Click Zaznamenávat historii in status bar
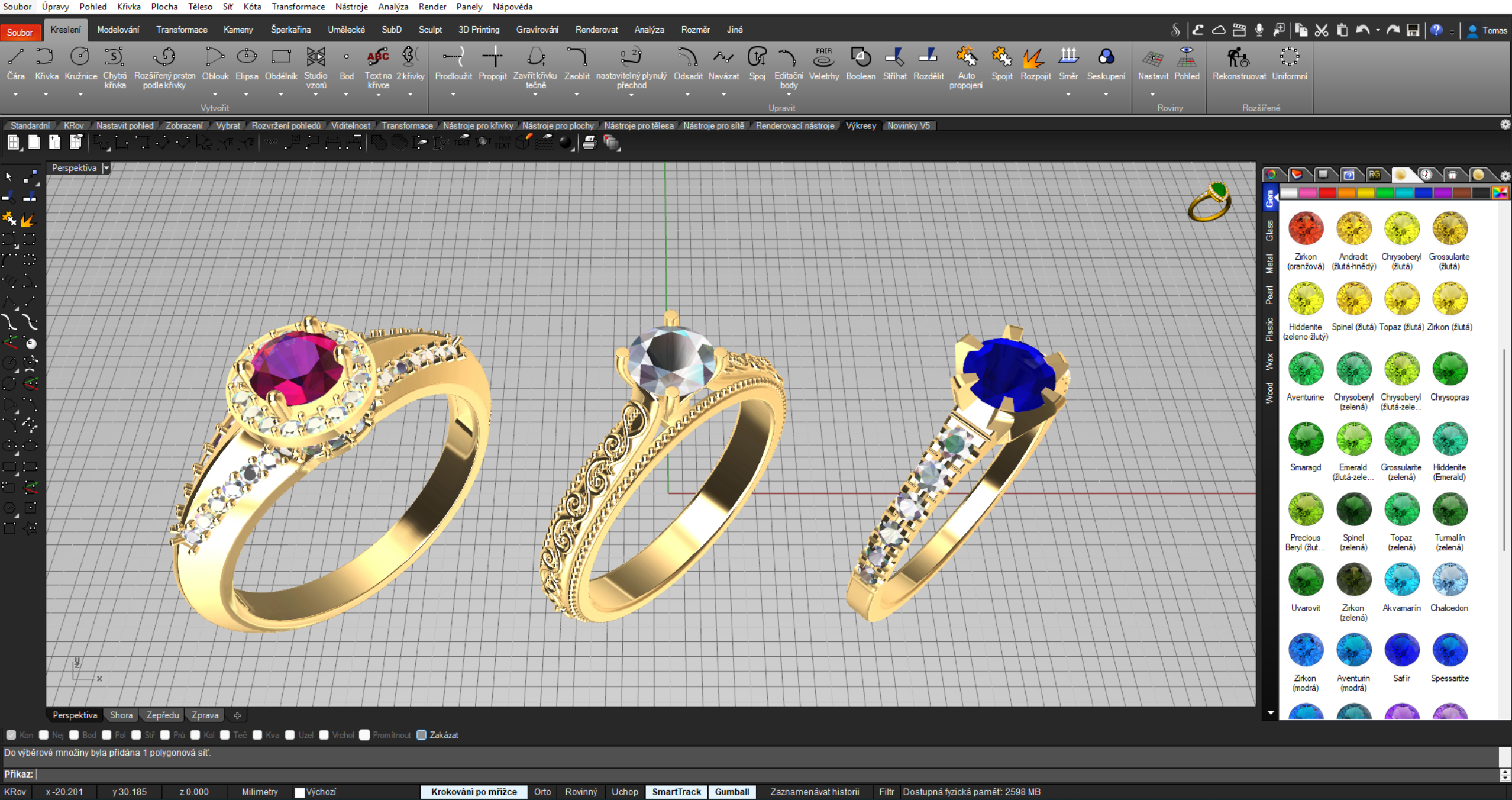The height and width of the screenshot is (800, 1512). coord(815,792)
